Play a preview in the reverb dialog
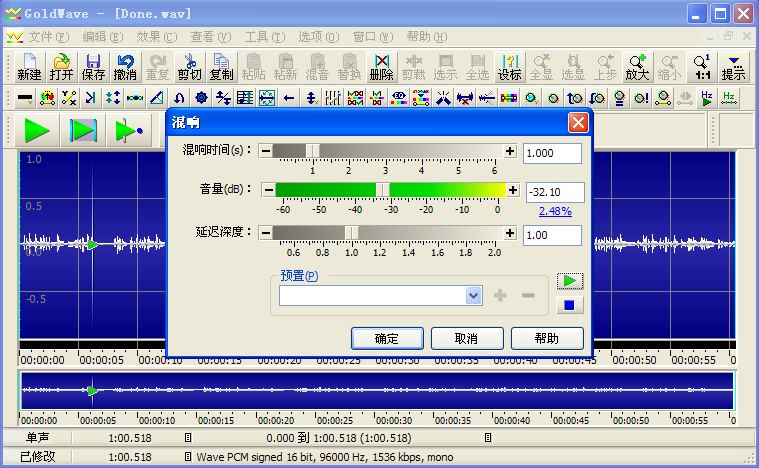The image size is (759, 468). (x=570, y=281)
